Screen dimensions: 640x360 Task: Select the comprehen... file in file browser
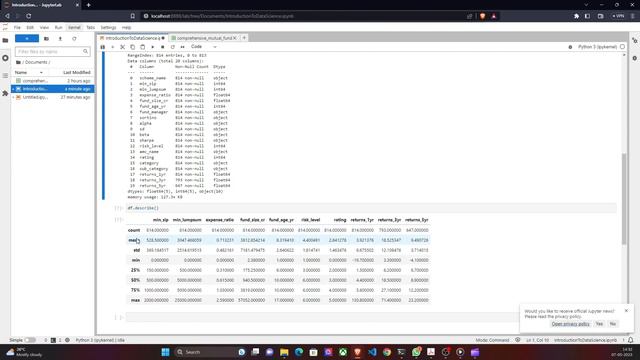click(53, 81)
